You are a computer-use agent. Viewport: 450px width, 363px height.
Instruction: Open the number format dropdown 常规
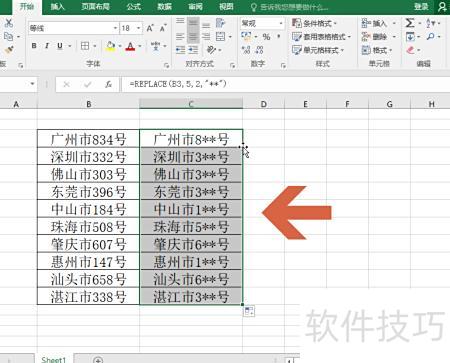click(281, 23)
